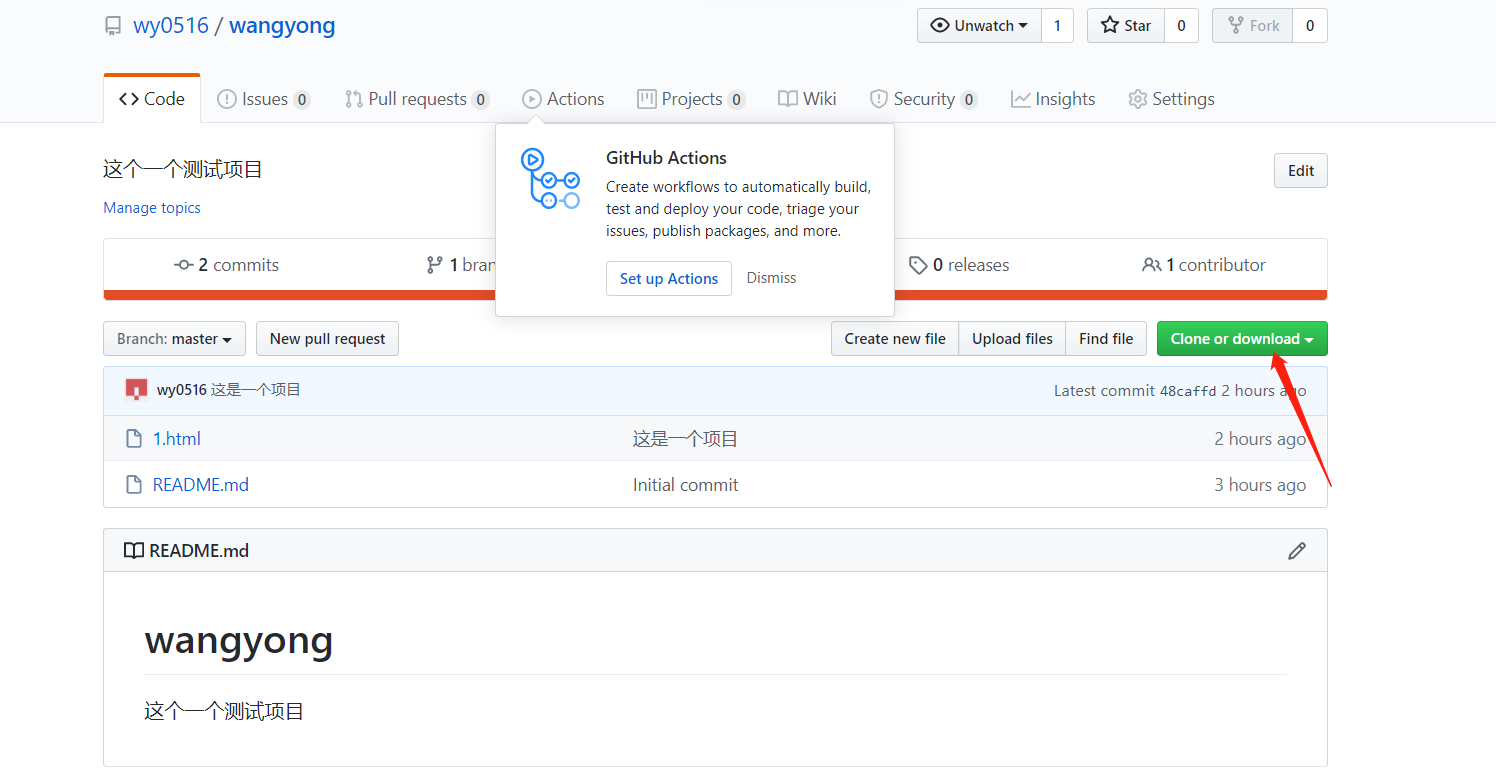
Task: Click the file icon next to README.md
Action: 134,485
